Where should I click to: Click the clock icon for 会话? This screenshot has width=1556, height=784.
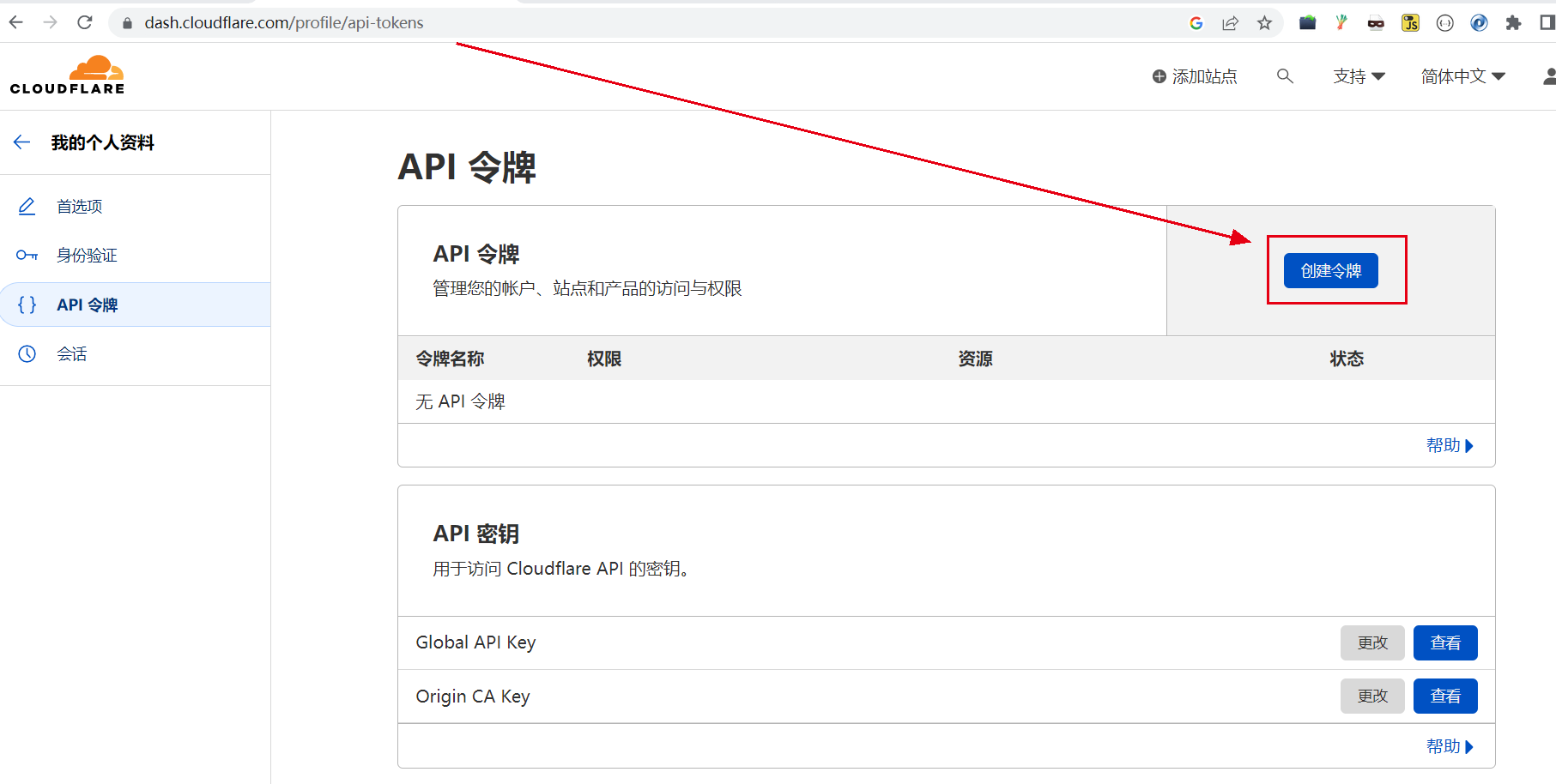(x=27, y=353)
